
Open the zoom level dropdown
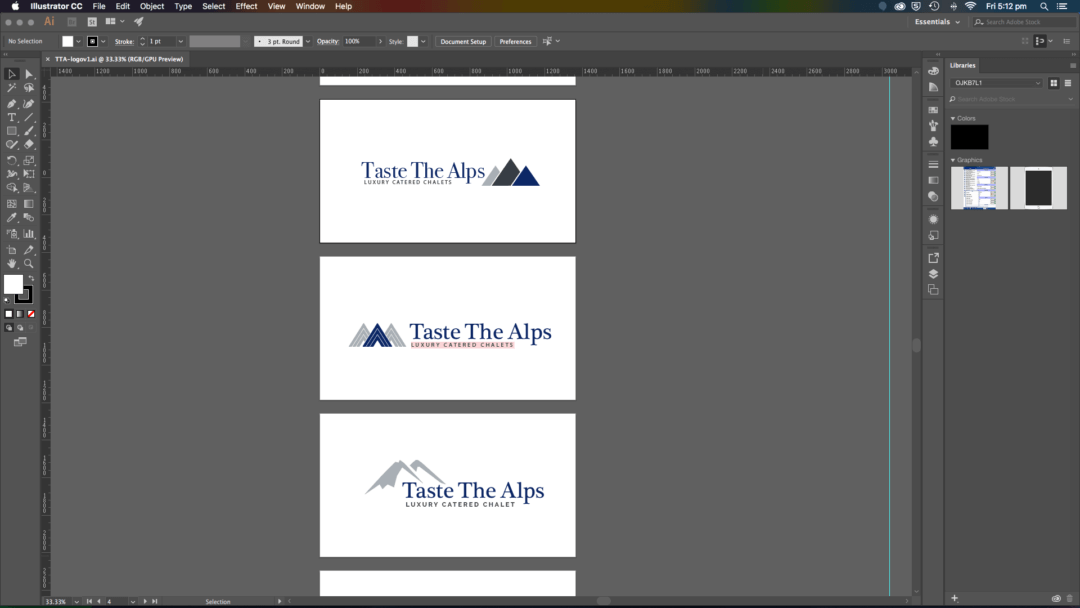coord(76,602)
